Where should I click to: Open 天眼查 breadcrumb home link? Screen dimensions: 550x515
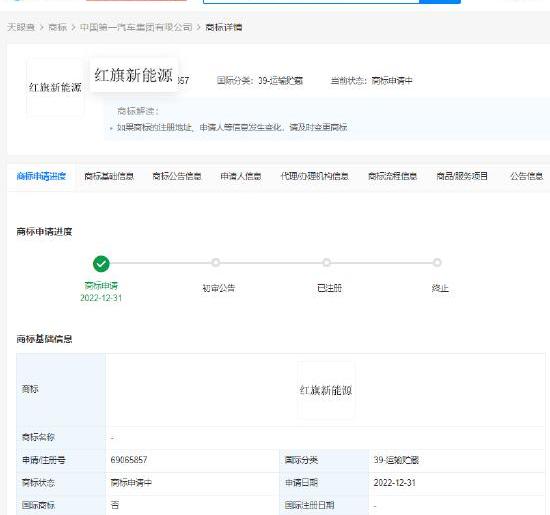[x=21, y=27]
